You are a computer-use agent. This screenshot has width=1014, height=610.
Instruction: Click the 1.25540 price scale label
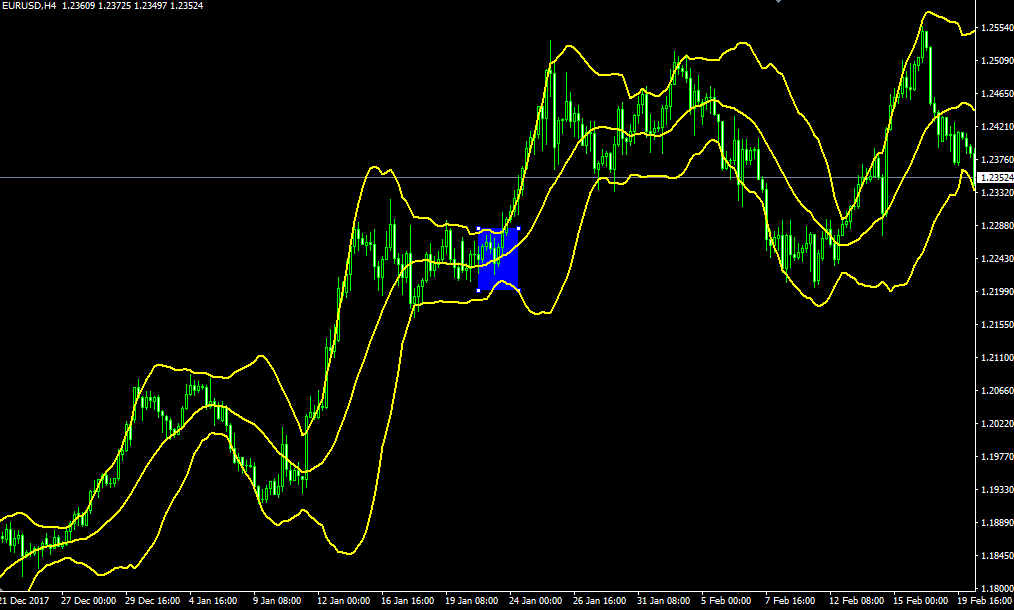pyautogui.click(x=994, y=28)
